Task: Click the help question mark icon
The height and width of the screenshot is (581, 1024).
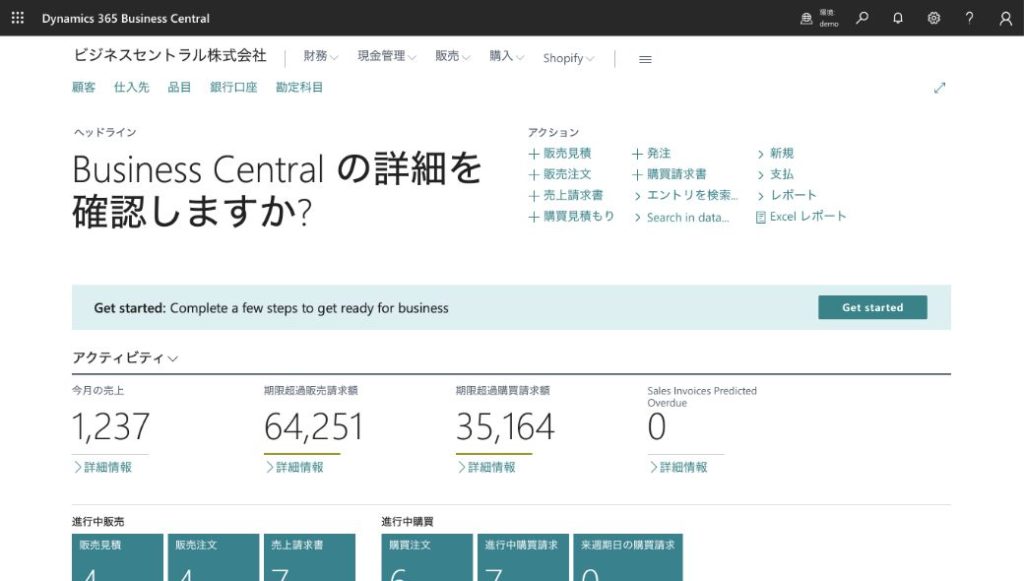Action: pyautogui.click(x=969, y=18)
